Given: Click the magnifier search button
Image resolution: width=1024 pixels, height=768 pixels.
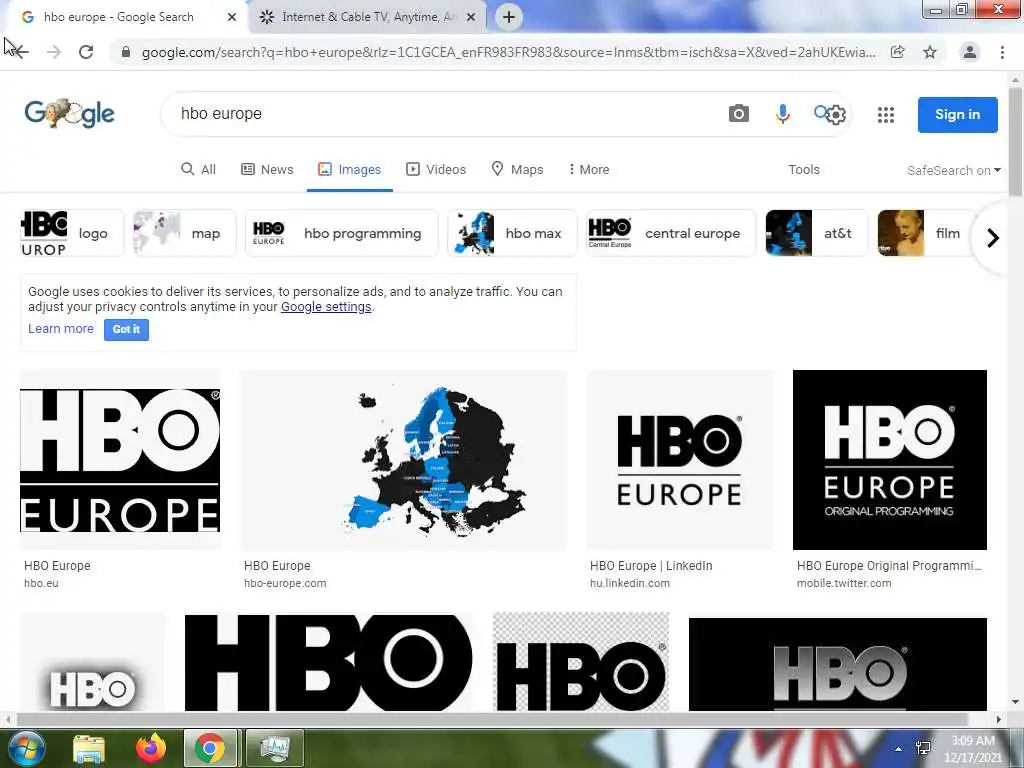Looking at the screenshot, I should pyautogui.click(x=820, y=112).
